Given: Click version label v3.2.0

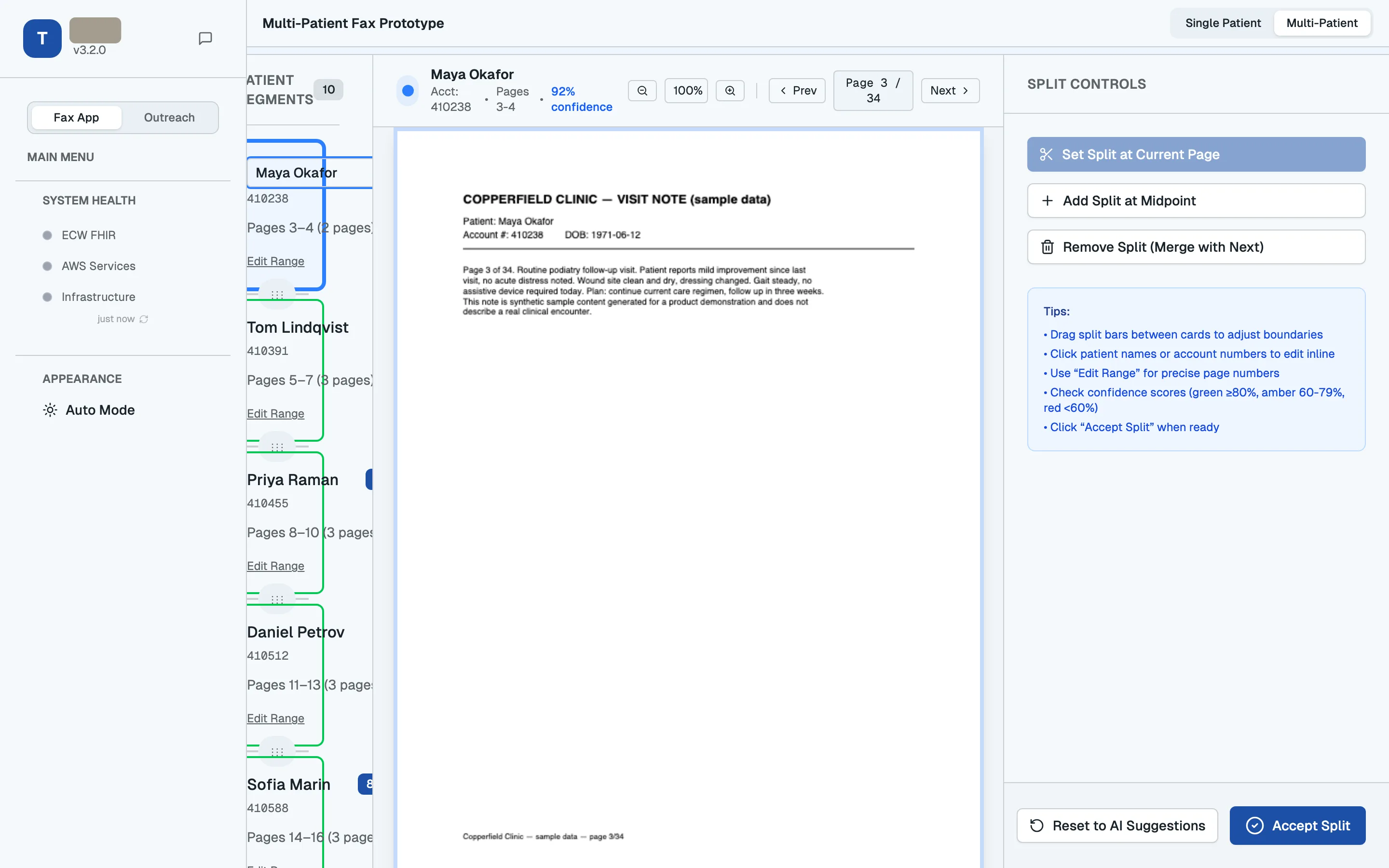Looking at the screenshot, I should (x=90, y=50).
